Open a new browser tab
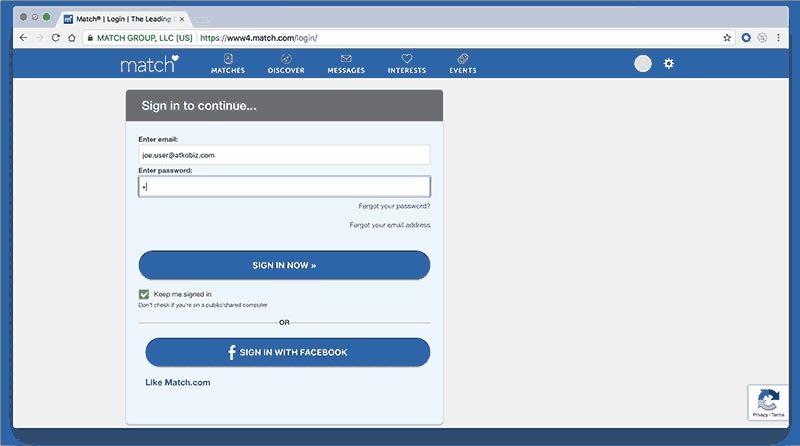Viewport: 800px width, 446px height. (202, 20)
